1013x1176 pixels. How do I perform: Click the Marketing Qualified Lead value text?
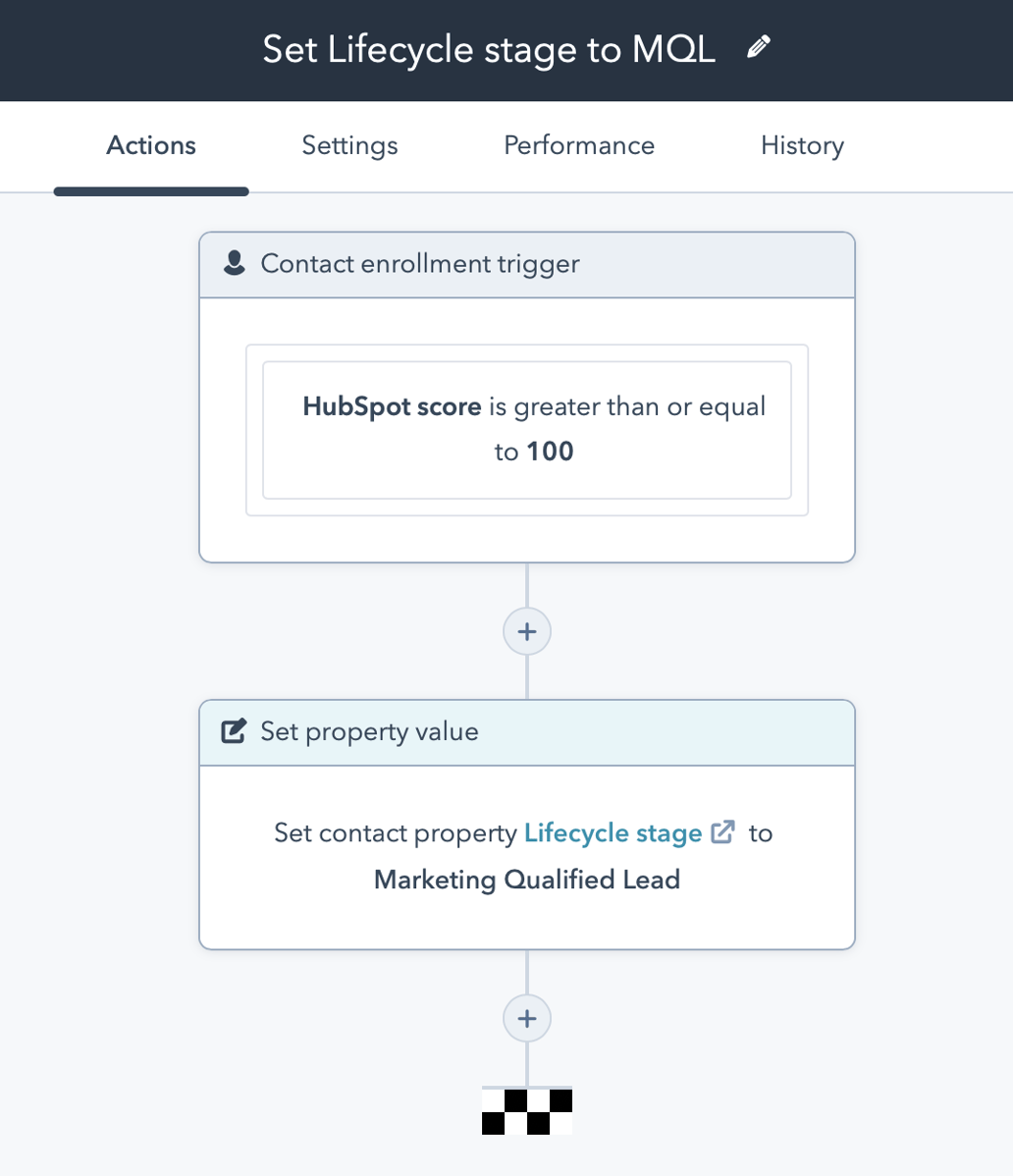click(x=526, y=880)
